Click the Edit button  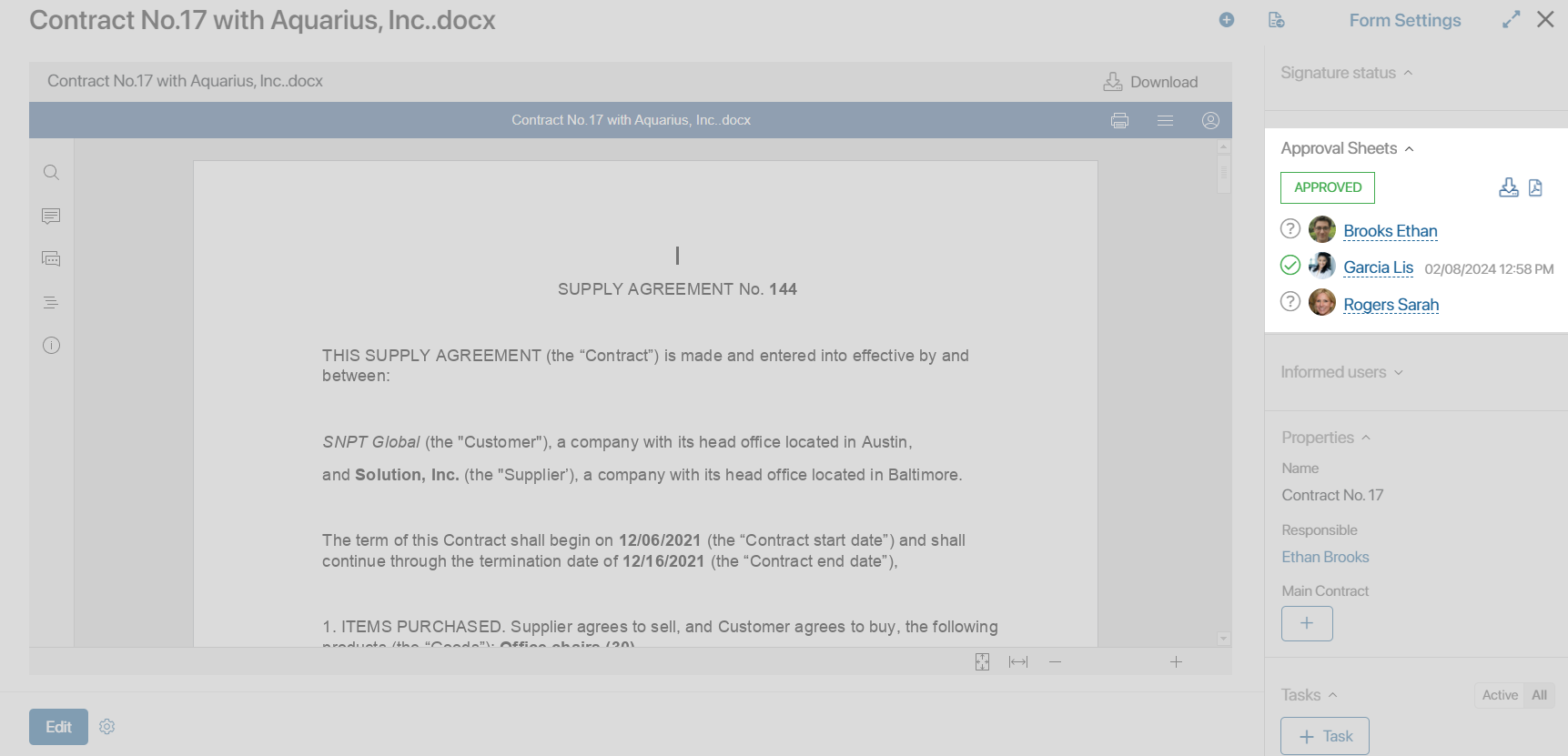[x=58, y=727]
